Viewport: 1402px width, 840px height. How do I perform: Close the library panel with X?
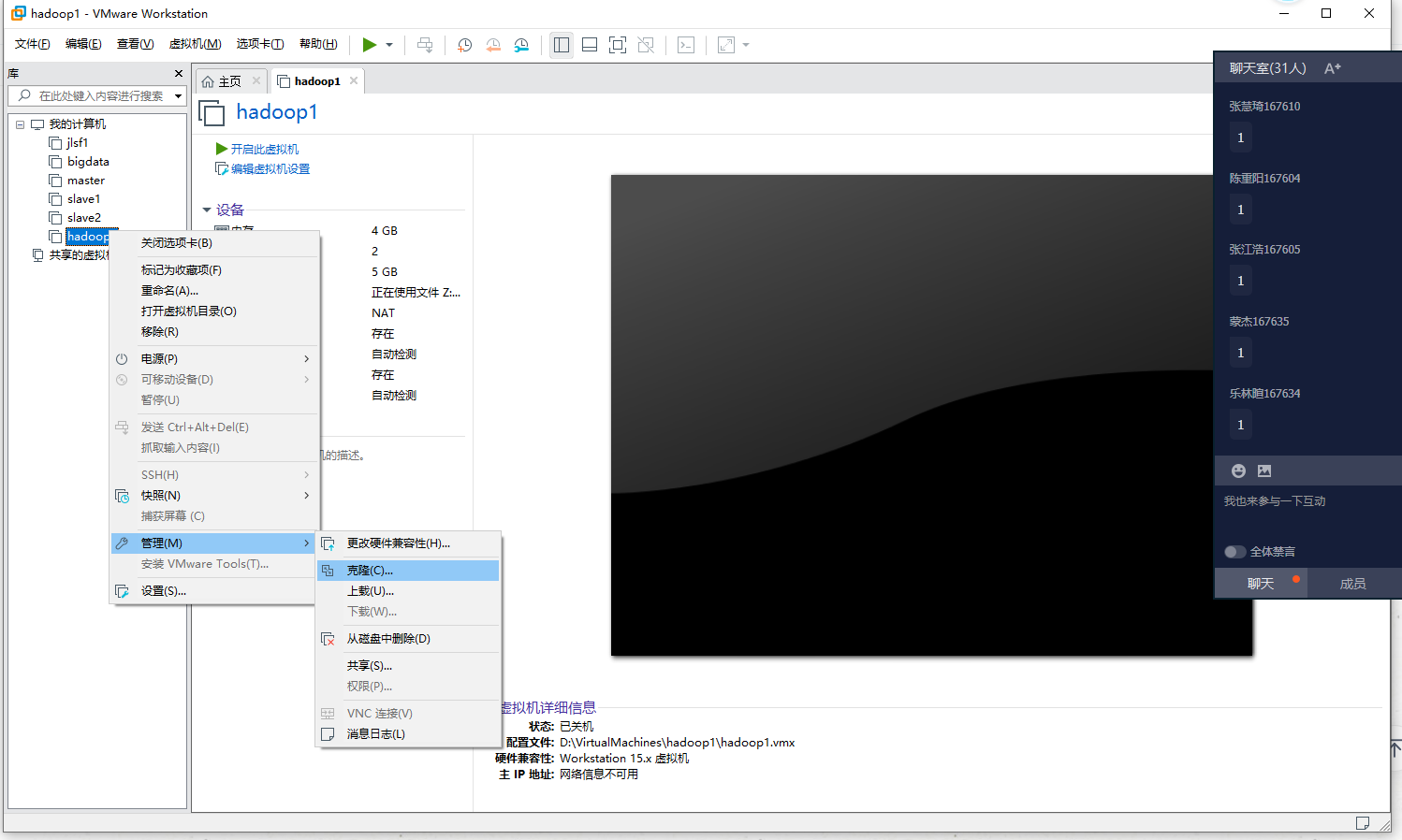pyautogui.click(x=179, y=73)
